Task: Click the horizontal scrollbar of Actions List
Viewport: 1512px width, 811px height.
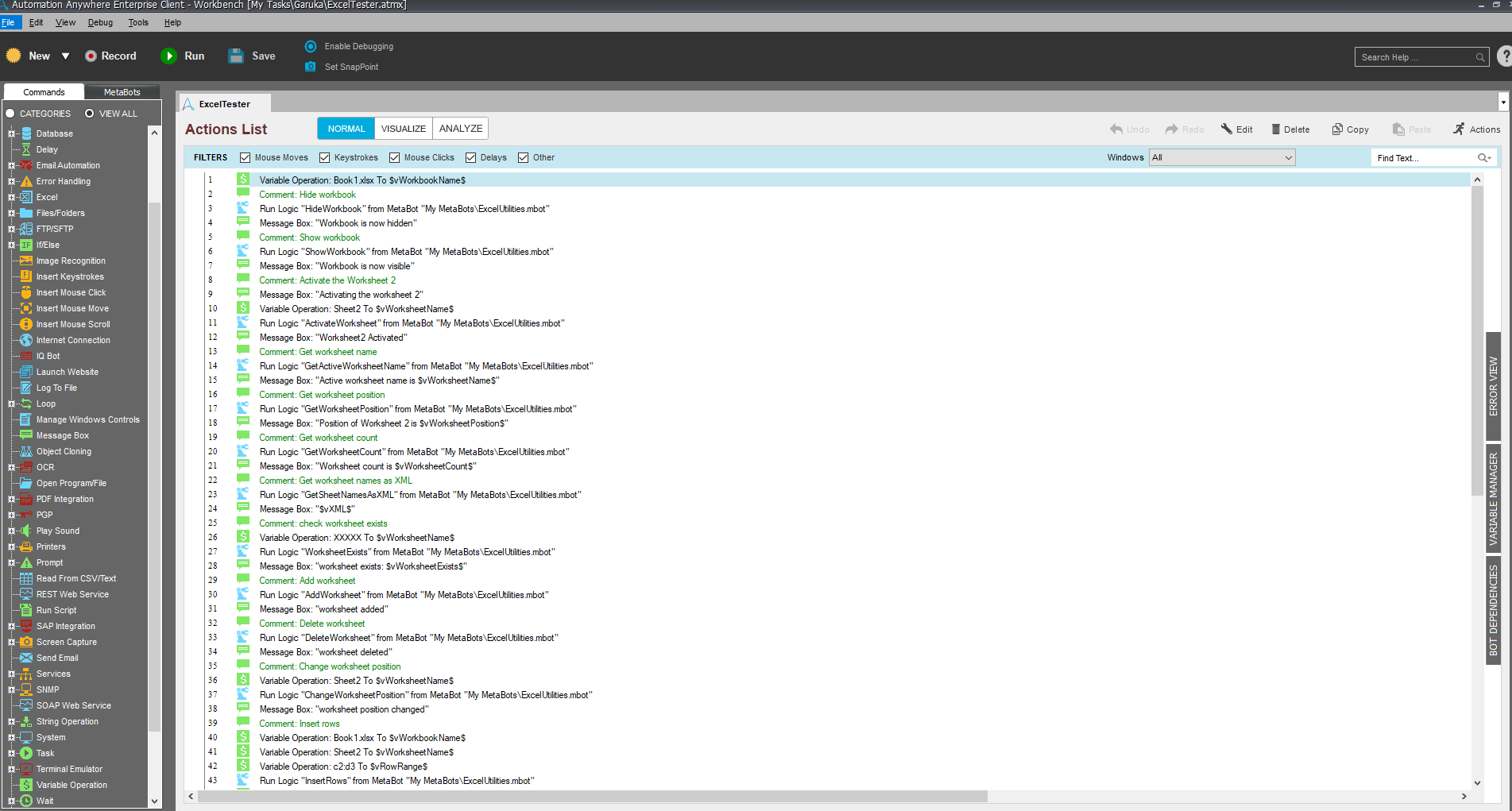Action: pos(592,796)
